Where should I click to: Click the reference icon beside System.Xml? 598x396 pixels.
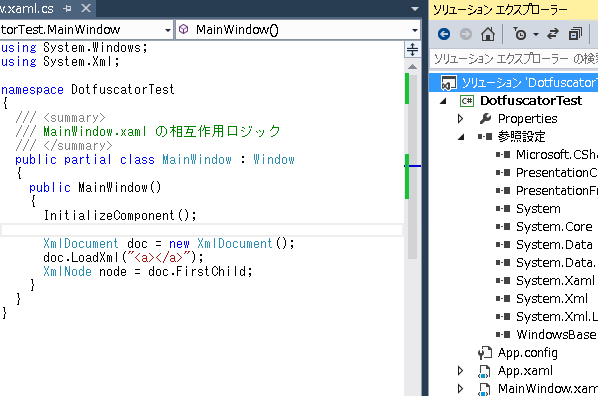pyautogui.click(x=503, y=299)
